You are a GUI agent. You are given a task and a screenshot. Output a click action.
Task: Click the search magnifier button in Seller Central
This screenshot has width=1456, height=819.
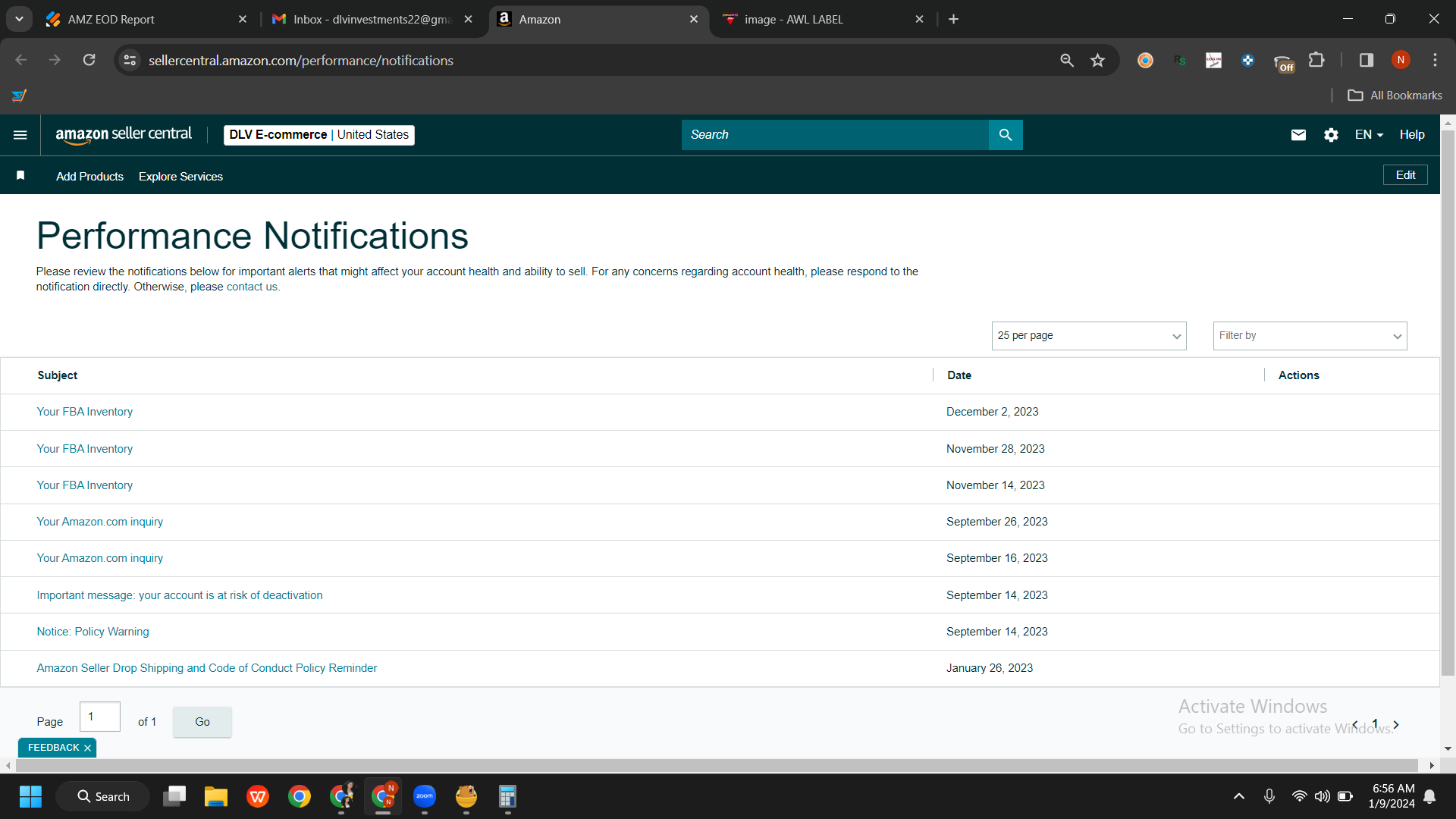(x=1006, y=135)
